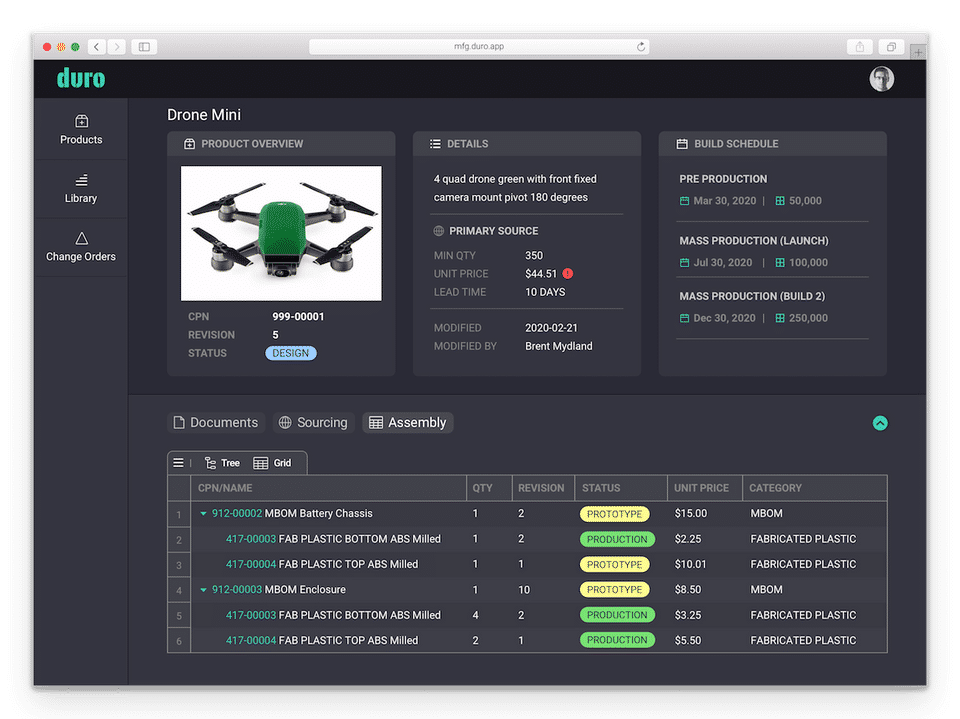Viewport: 960px width, 719px height.
Task: Reload the page with refresh icon
Action: tap(641, 47)
